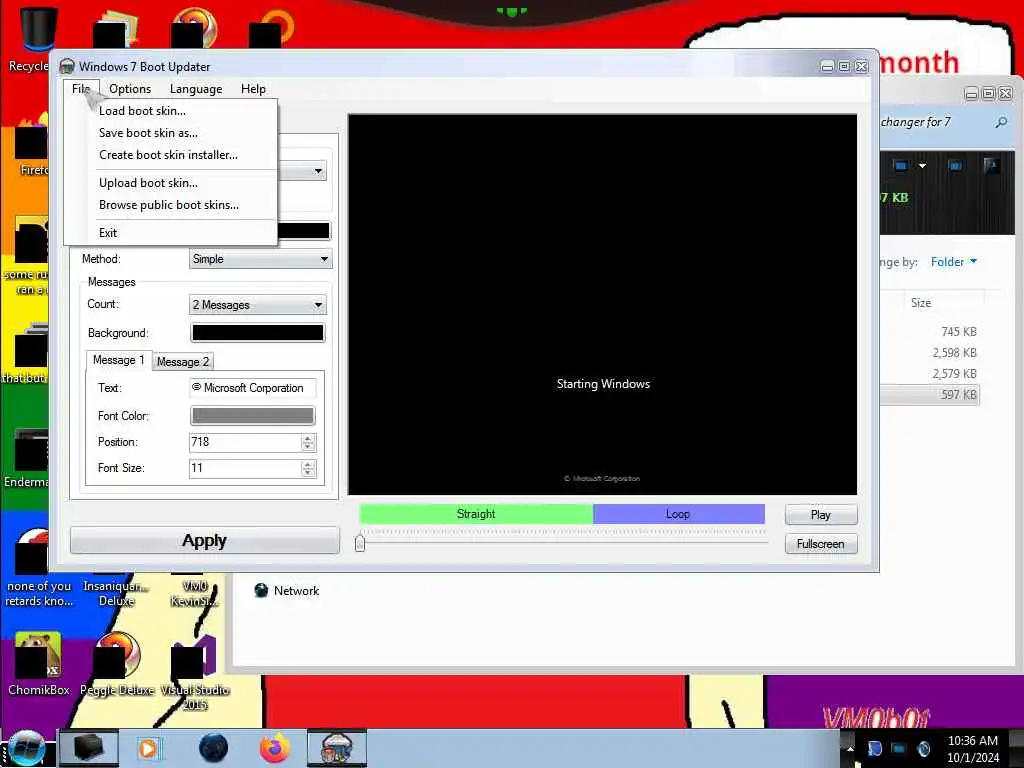Click the Fullscreen button
1024x768 pixels.
tap(820, 544)
